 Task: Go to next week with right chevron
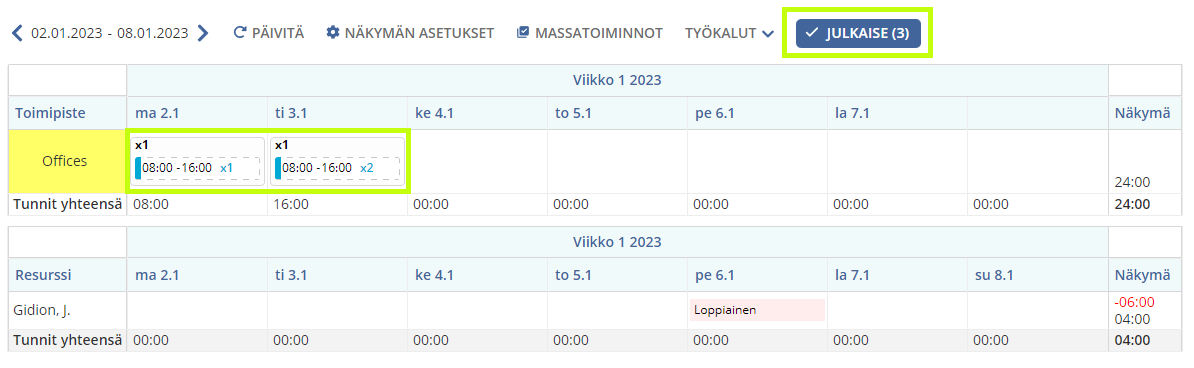click(x=203, y=33)
